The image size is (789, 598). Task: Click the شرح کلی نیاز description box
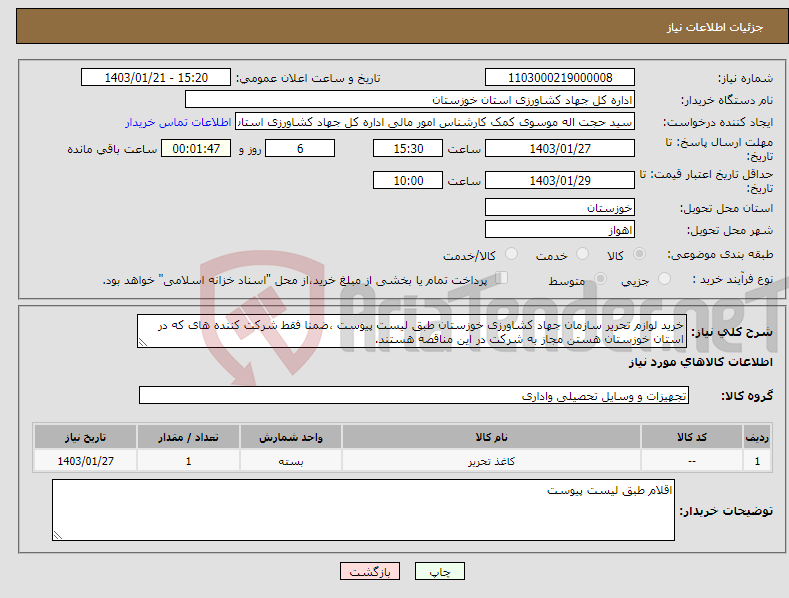pos(412,331)
